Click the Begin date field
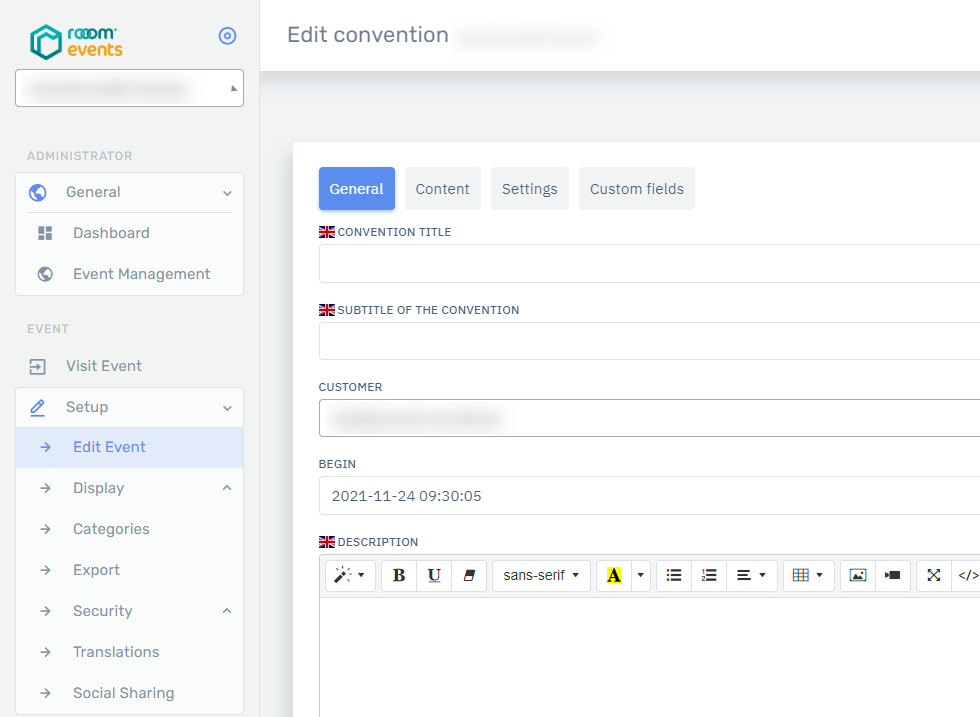 (x=649, y=496)
